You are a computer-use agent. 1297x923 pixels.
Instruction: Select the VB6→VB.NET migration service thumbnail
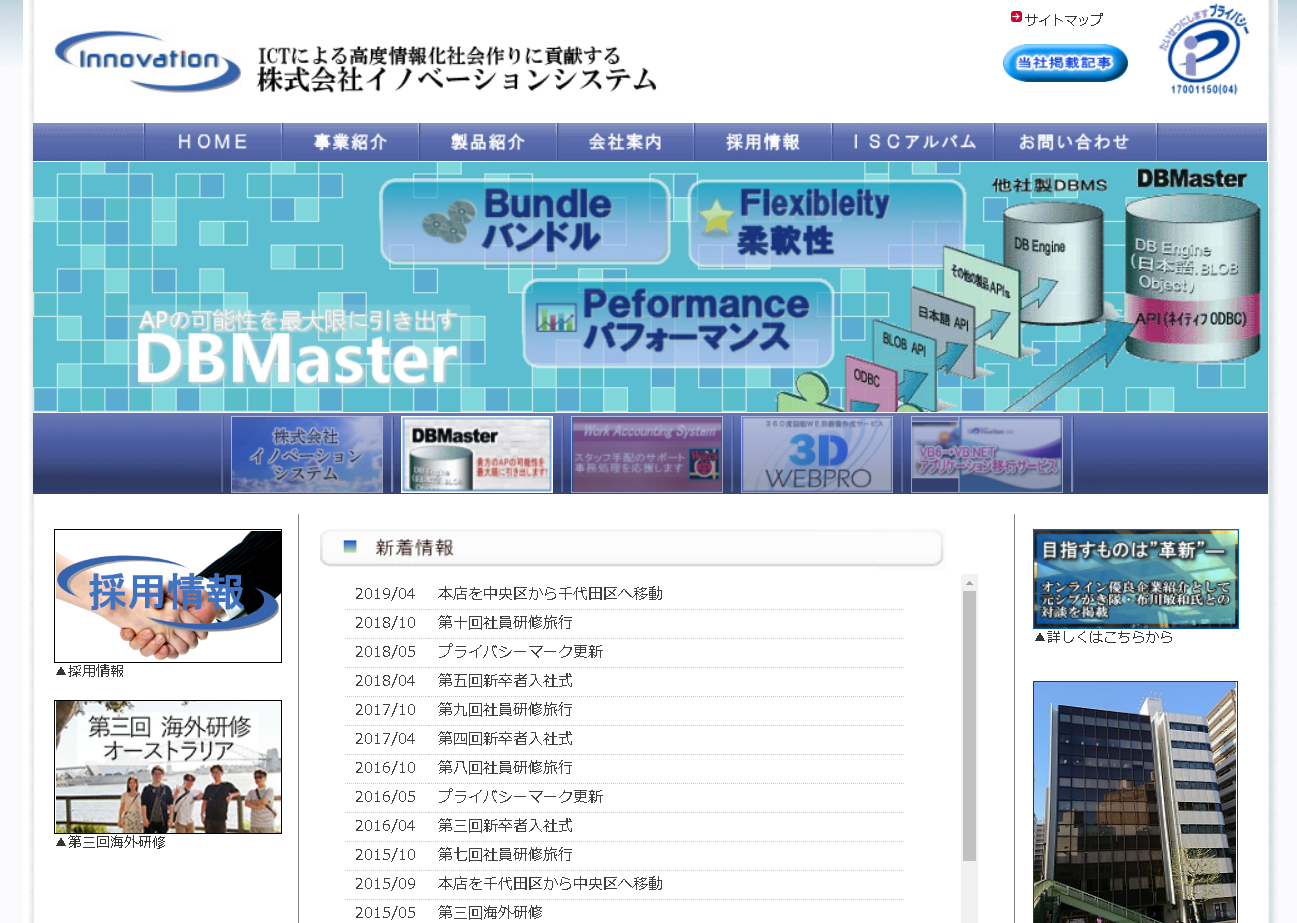click(987, 454)
